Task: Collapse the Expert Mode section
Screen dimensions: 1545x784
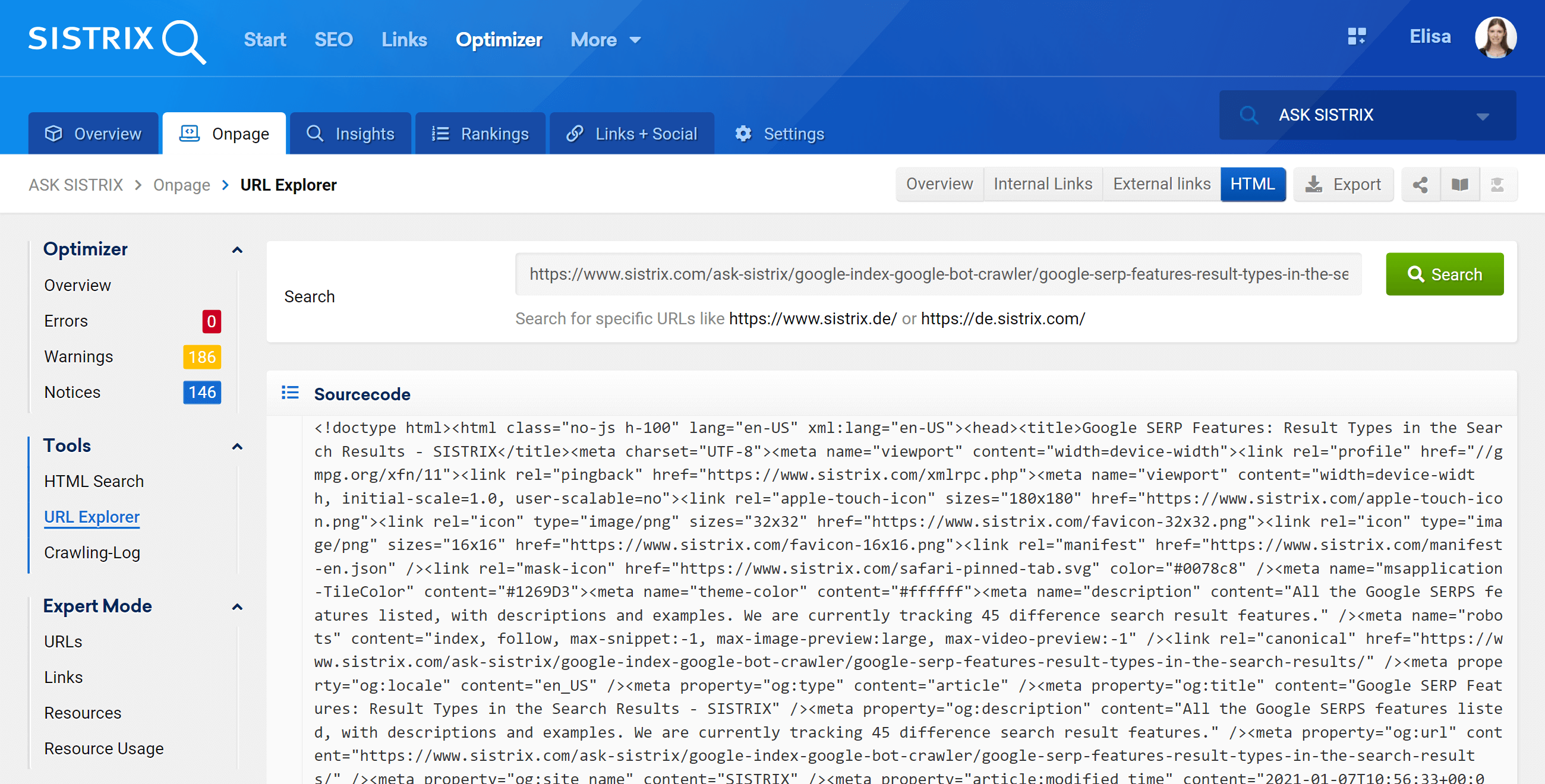Action: (x=237, y=607)
